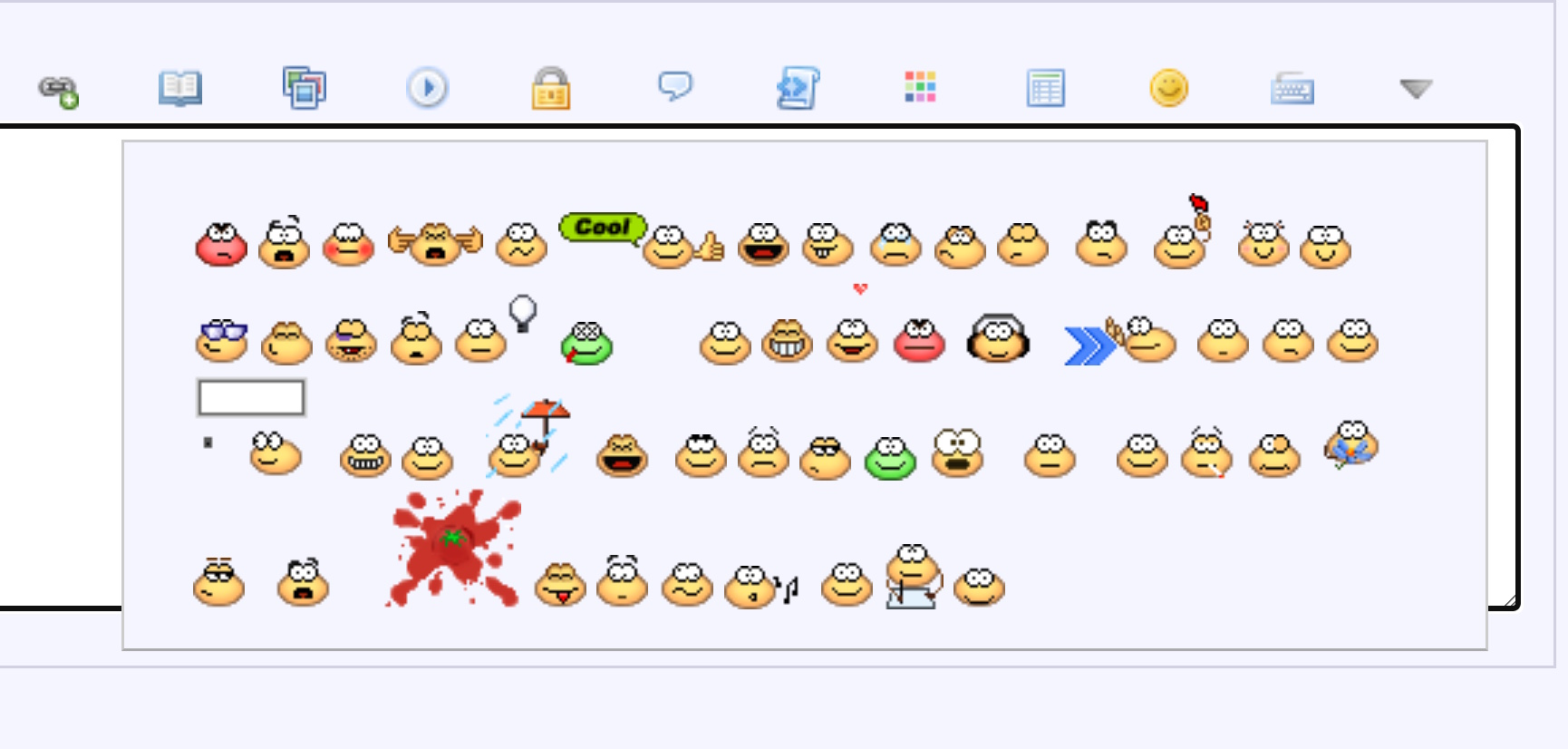Viewport: 1568px width, 749px height.
Task: Pick the light bulb idea smiley
Action: [x=495, y=328]
